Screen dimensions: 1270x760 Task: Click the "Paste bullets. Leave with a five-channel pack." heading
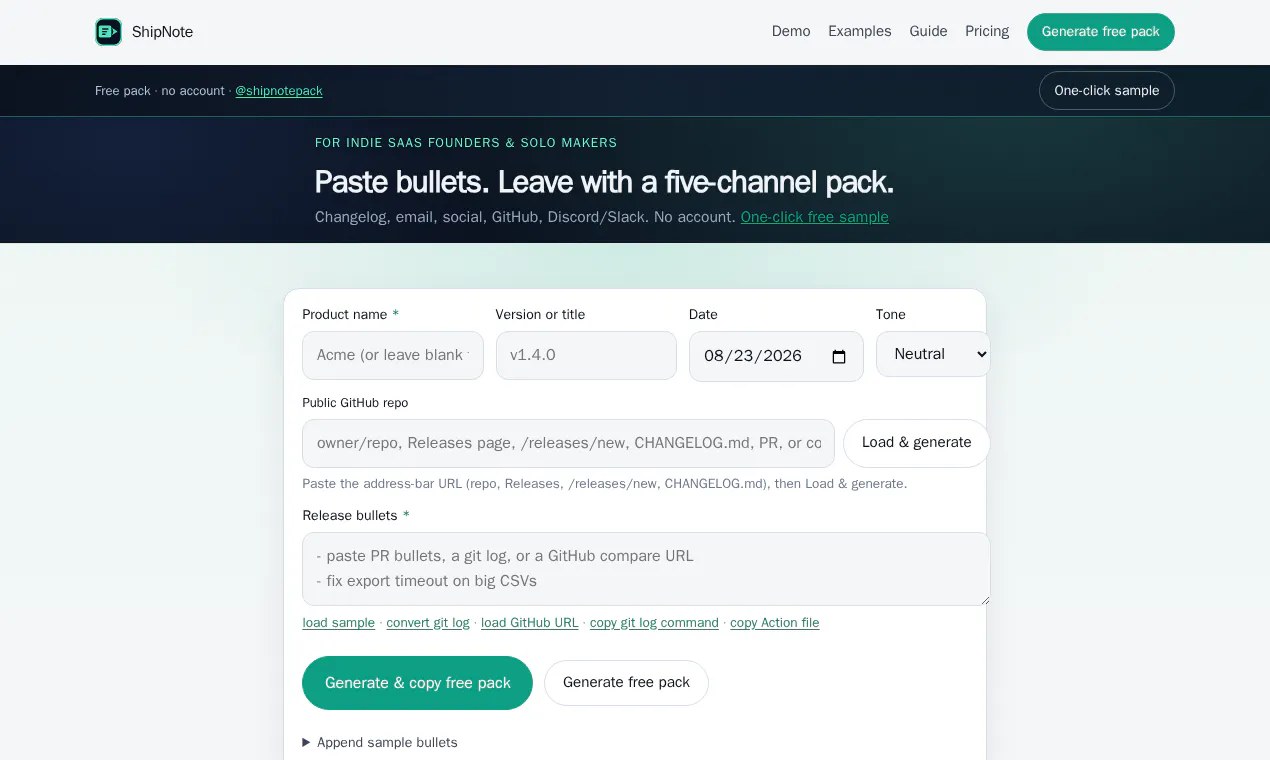[x=604, y=182]
